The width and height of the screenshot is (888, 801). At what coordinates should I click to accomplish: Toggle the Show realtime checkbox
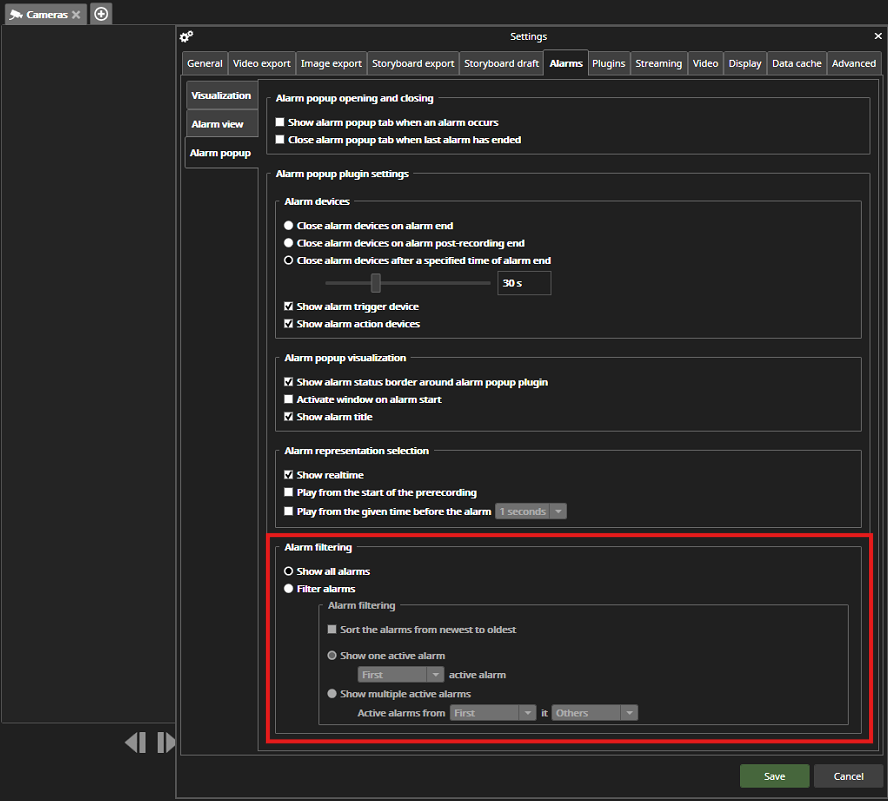289,475
